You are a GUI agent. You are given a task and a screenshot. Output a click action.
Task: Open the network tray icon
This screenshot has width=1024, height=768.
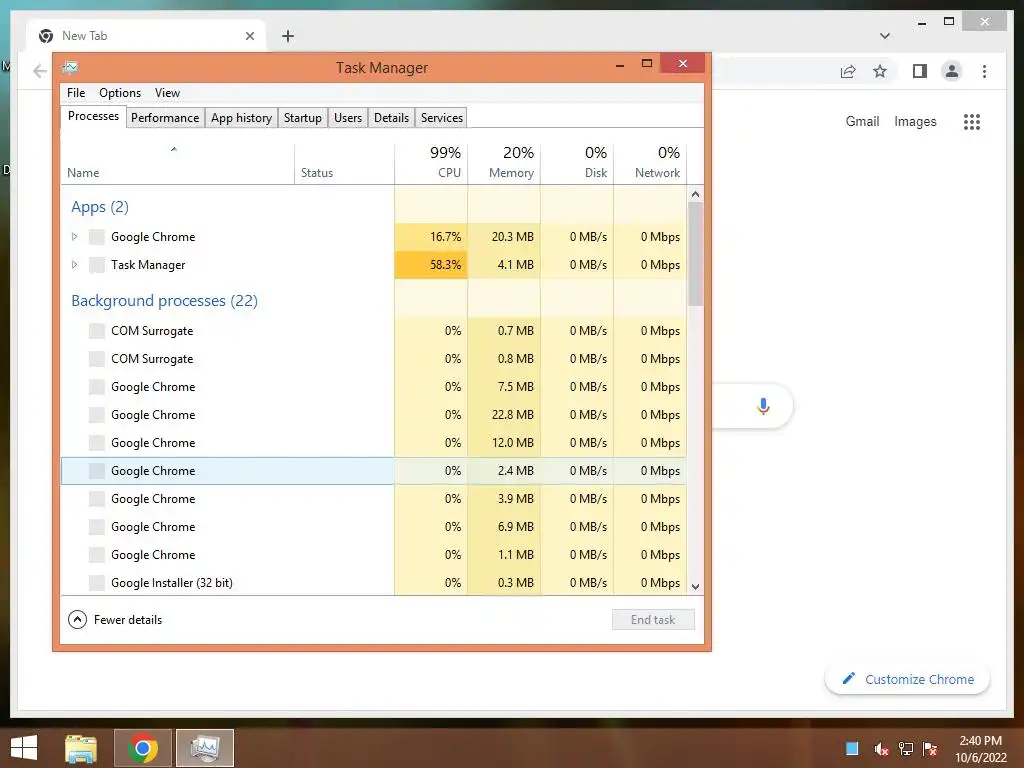(905, 749)
